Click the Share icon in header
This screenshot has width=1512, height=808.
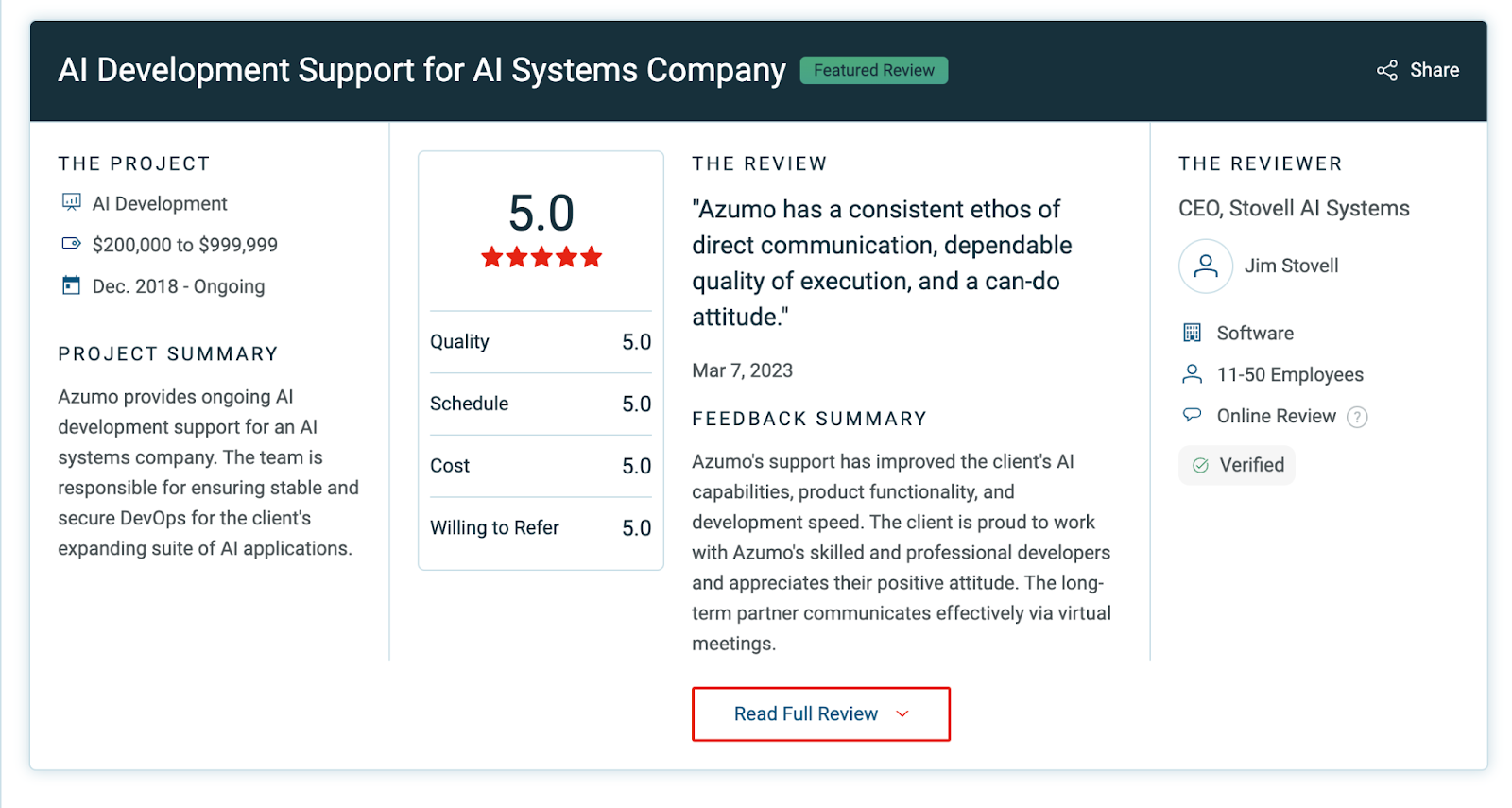click(1386, 71)
